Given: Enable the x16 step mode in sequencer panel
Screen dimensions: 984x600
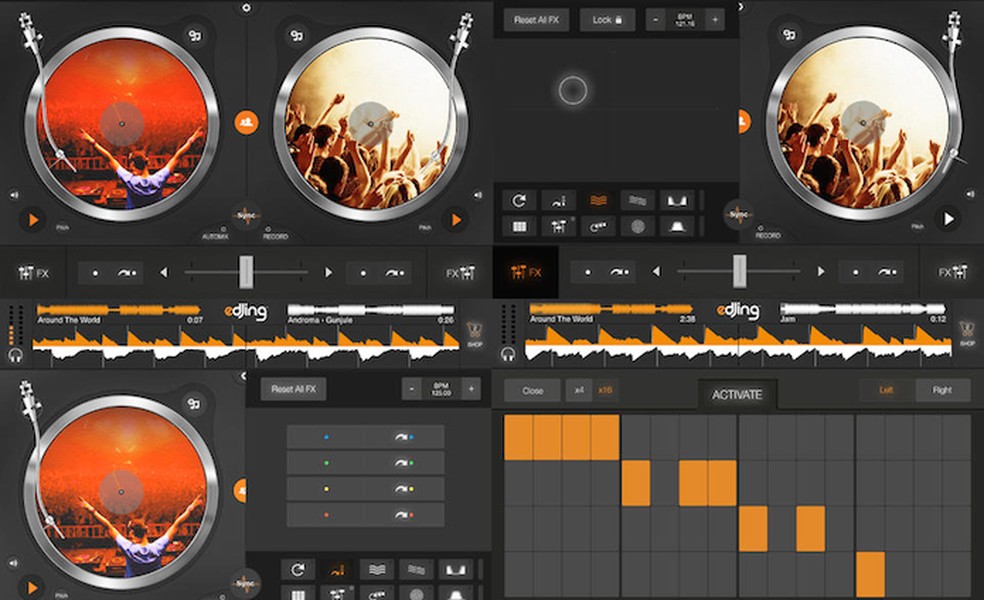Looking at the screenshot, I should click(x=606, y=391).
